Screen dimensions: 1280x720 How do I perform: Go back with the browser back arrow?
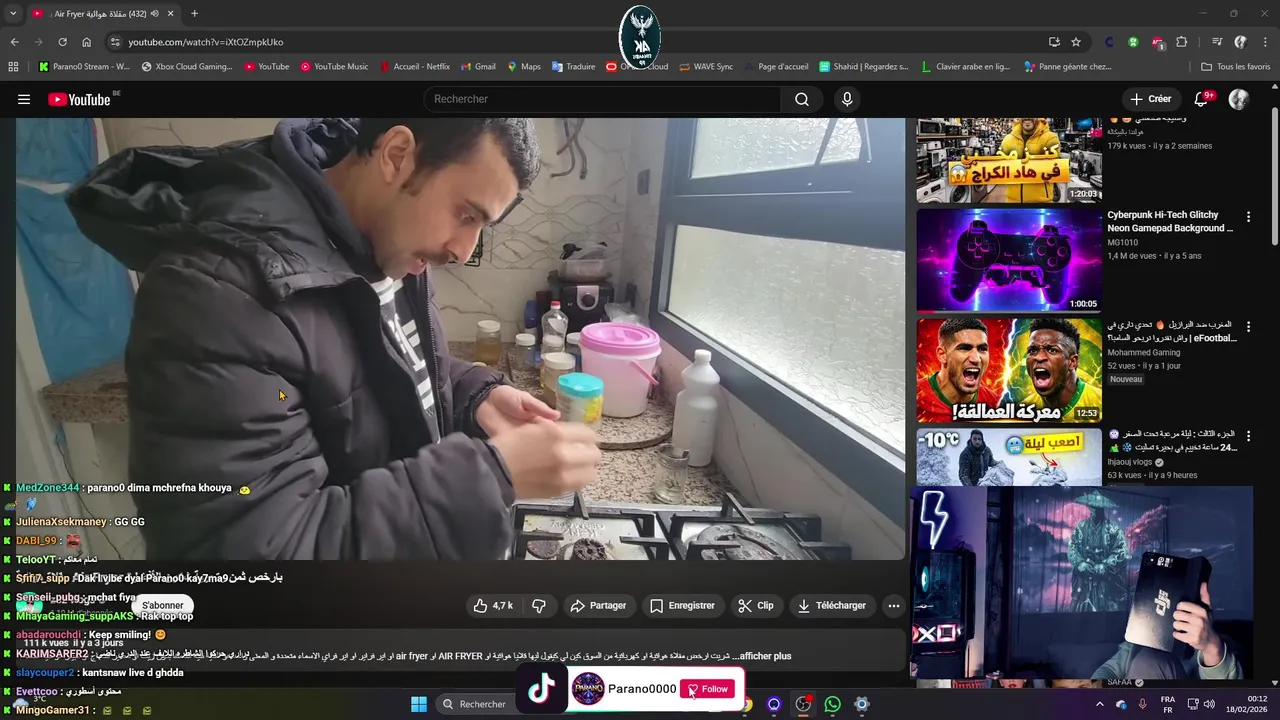tap(14, 42)
